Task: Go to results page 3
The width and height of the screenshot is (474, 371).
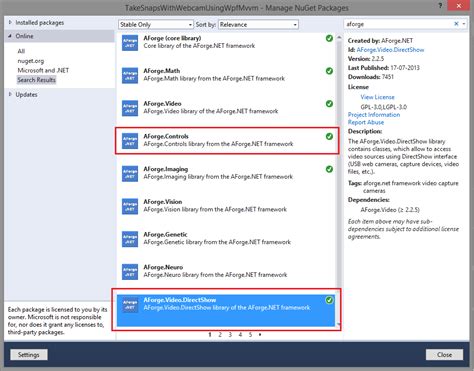Action: click(x=230, y=335)
